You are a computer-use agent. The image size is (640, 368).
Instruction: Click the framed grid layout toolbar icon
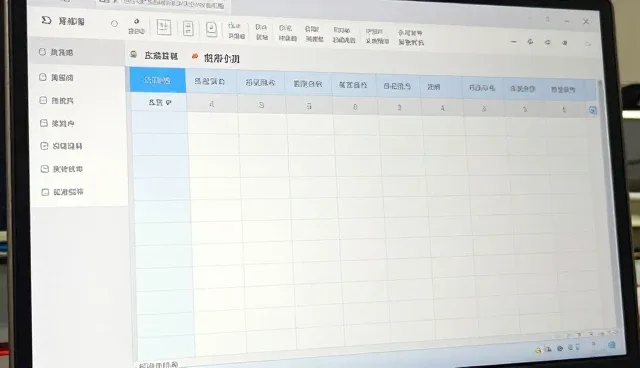[x=164, y=27]
